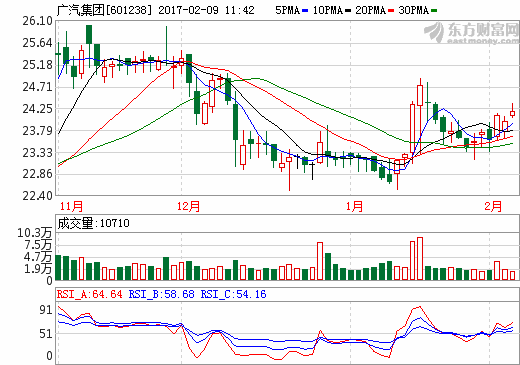The height and width of the screenshot is (365, 520).
Task: Click the blue 5PMA legend color marker
Action: (305, 11)
